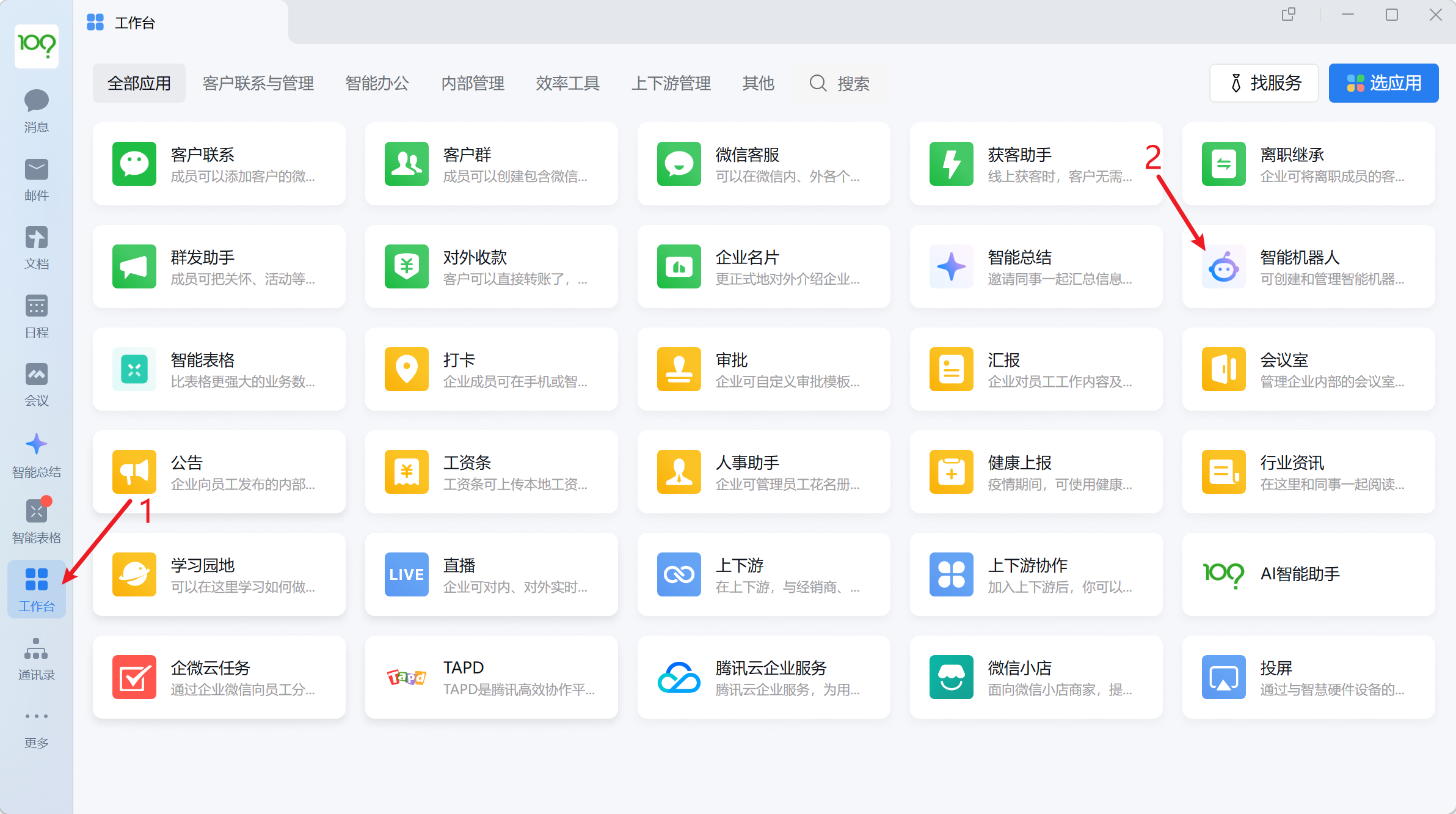
Task: Click the blue 选应用 button
Action: 1383,83
